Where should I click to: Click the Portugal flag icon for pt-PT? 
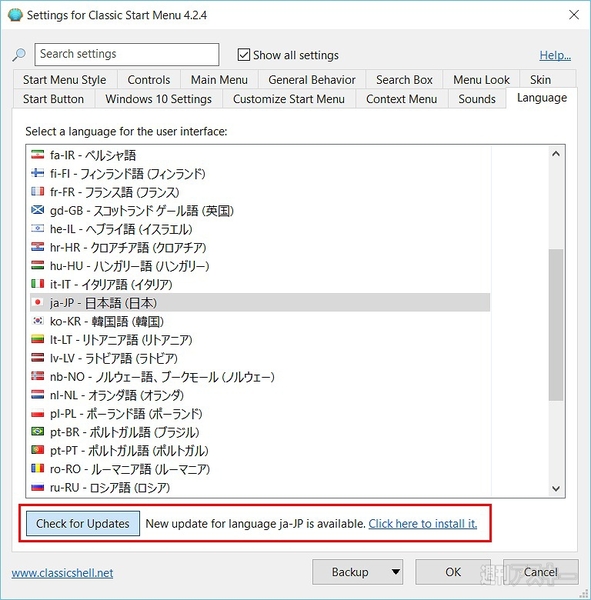[38, 450]
